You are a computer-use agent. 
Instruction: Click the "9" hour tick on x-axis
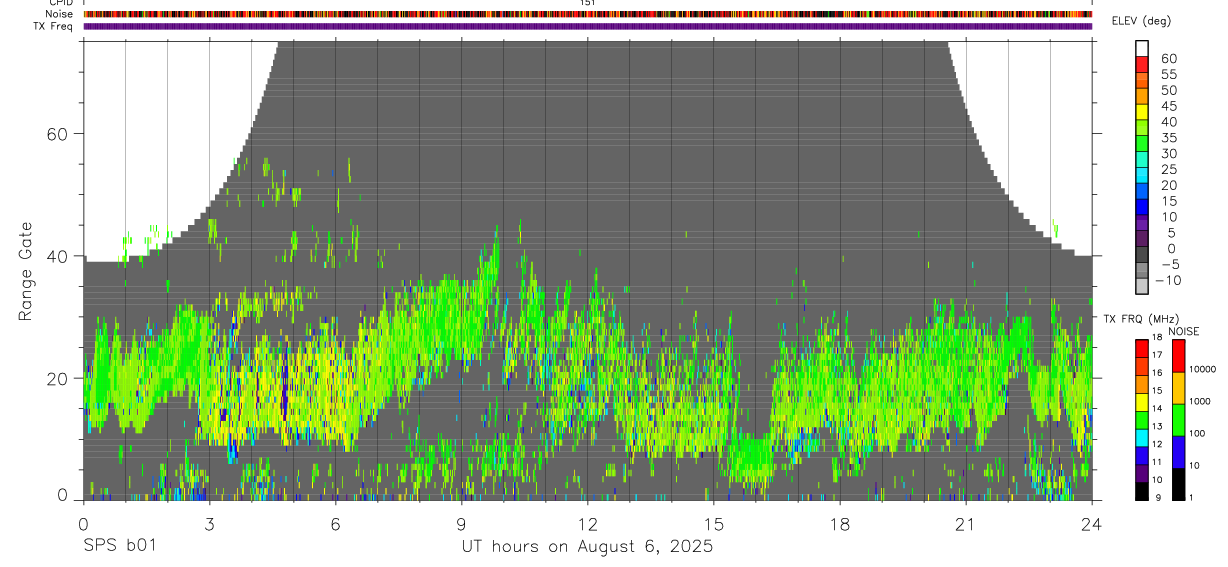[461, 523]
